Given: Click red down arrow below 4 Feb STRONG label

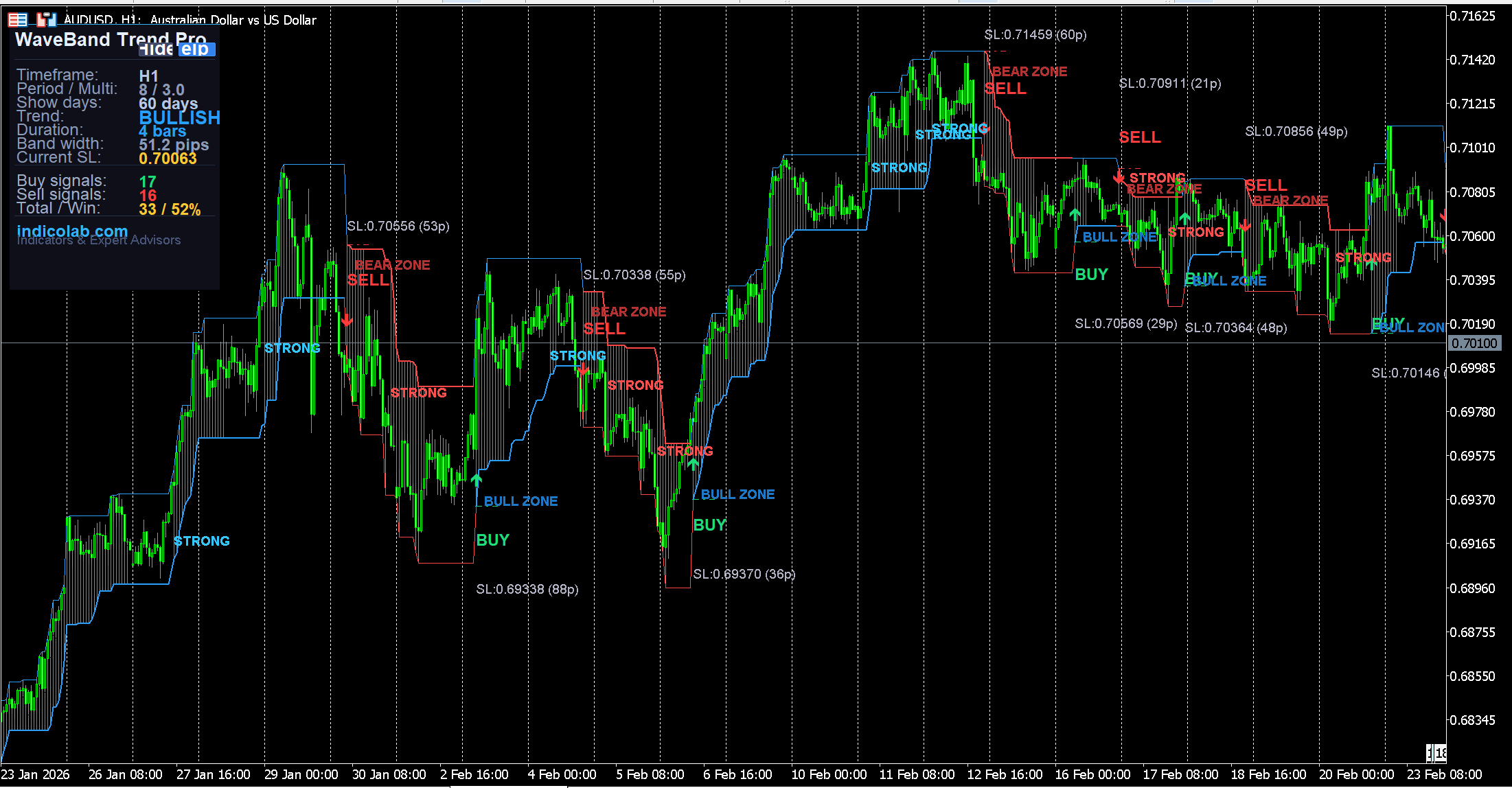Looking at the screenshot, I should click(x=583, y=369).
